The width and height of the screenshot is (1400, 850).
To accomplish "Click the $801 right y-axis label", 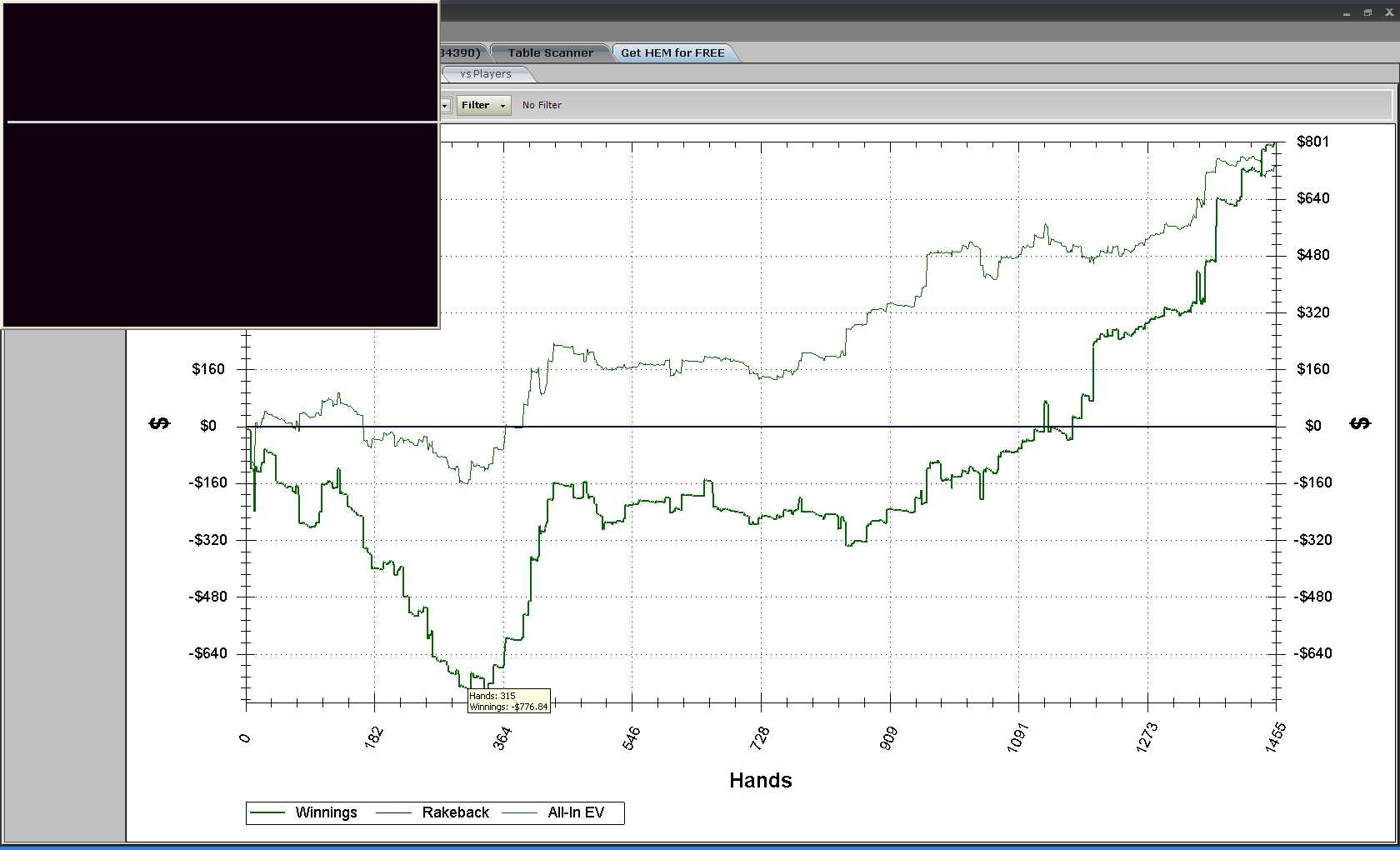I will click(1312, 142).
